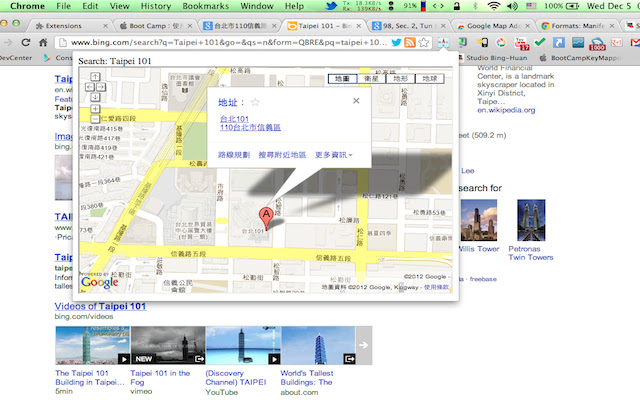Open Taipei 101 in the Fog video thumbnail

point(168,345)
